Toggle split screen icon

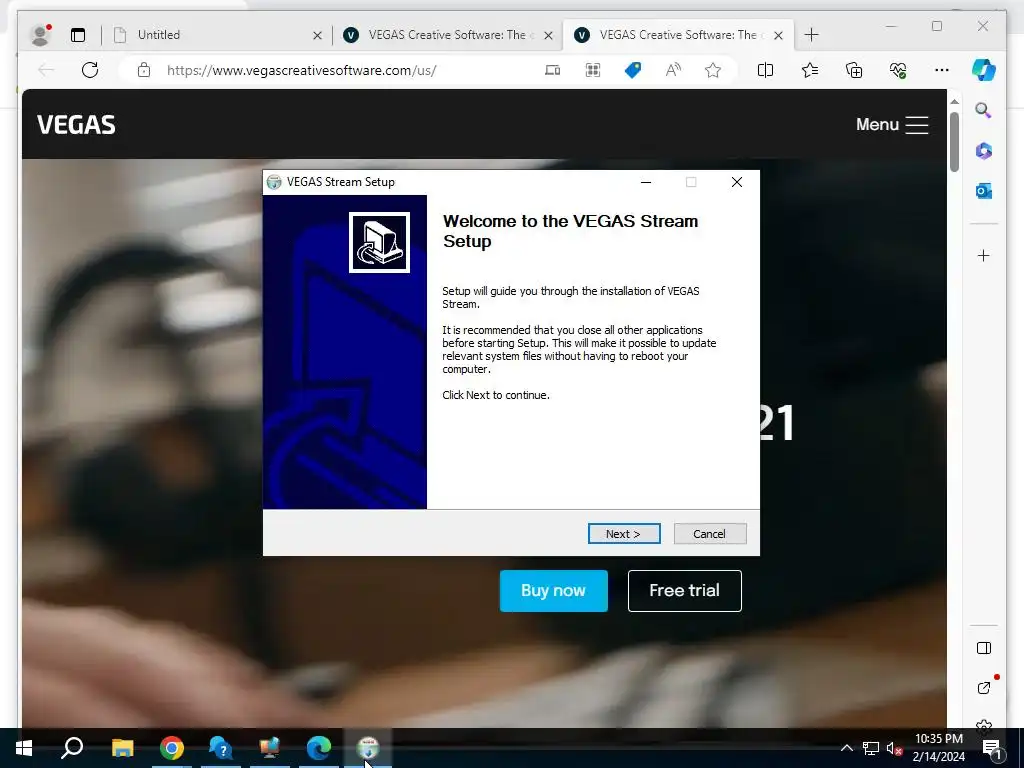coord(765,70)
